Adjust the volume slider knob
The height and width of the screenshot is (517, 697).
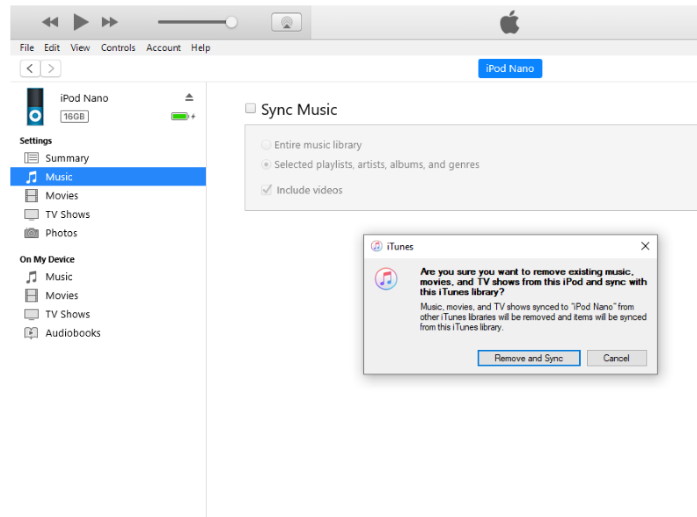tap(231, 22)
